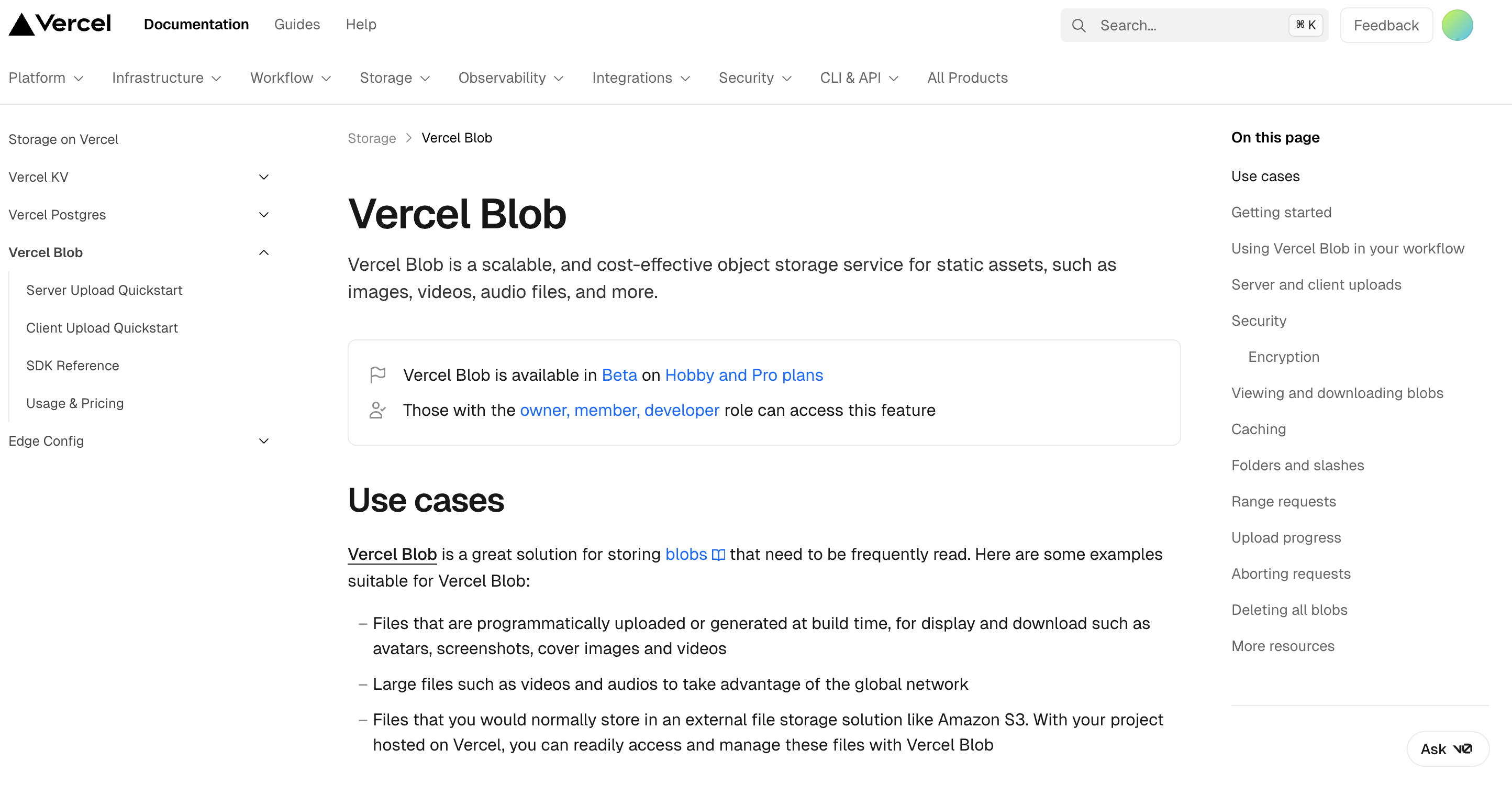Open the Storage dropdown menu
Screen dimensions: 1512x794
[x=394, y=78]
